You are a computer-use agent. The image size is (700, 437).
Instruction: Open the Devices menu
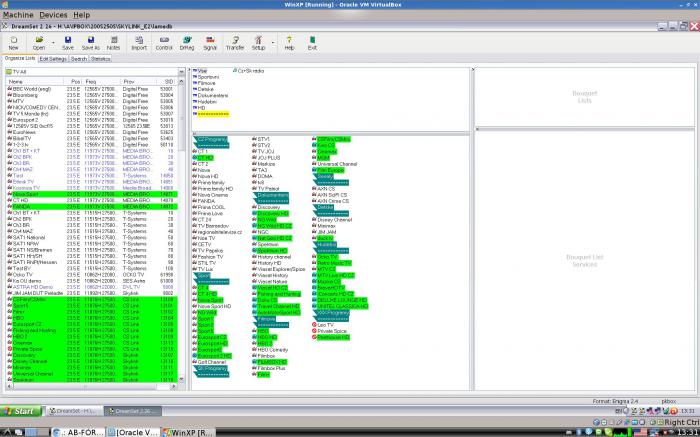[53, 15]
